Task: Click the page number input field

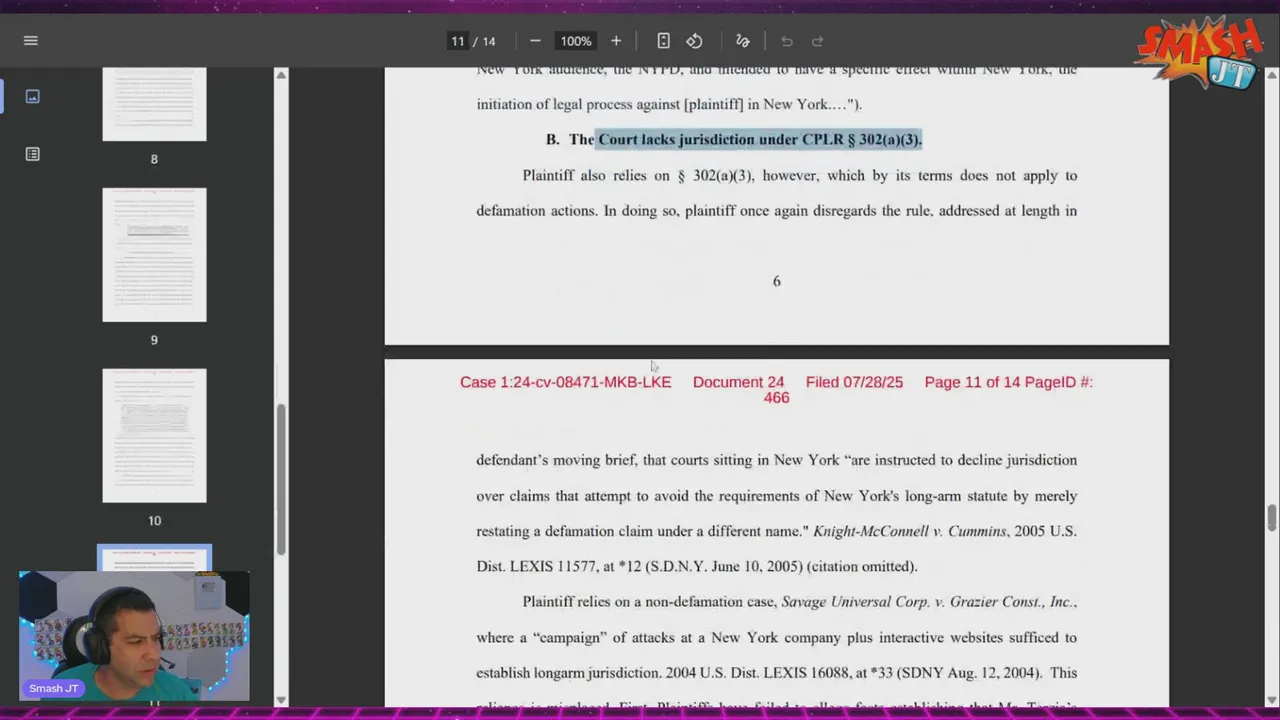Action: pyautogui.click(x=457, y=41)
